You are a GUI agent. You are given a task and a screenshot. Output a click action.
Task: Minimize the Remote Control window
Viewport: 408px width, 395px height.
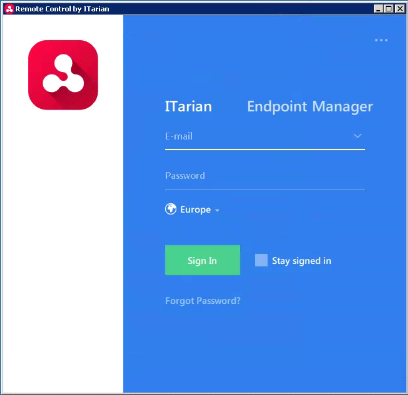pos(378,9)
